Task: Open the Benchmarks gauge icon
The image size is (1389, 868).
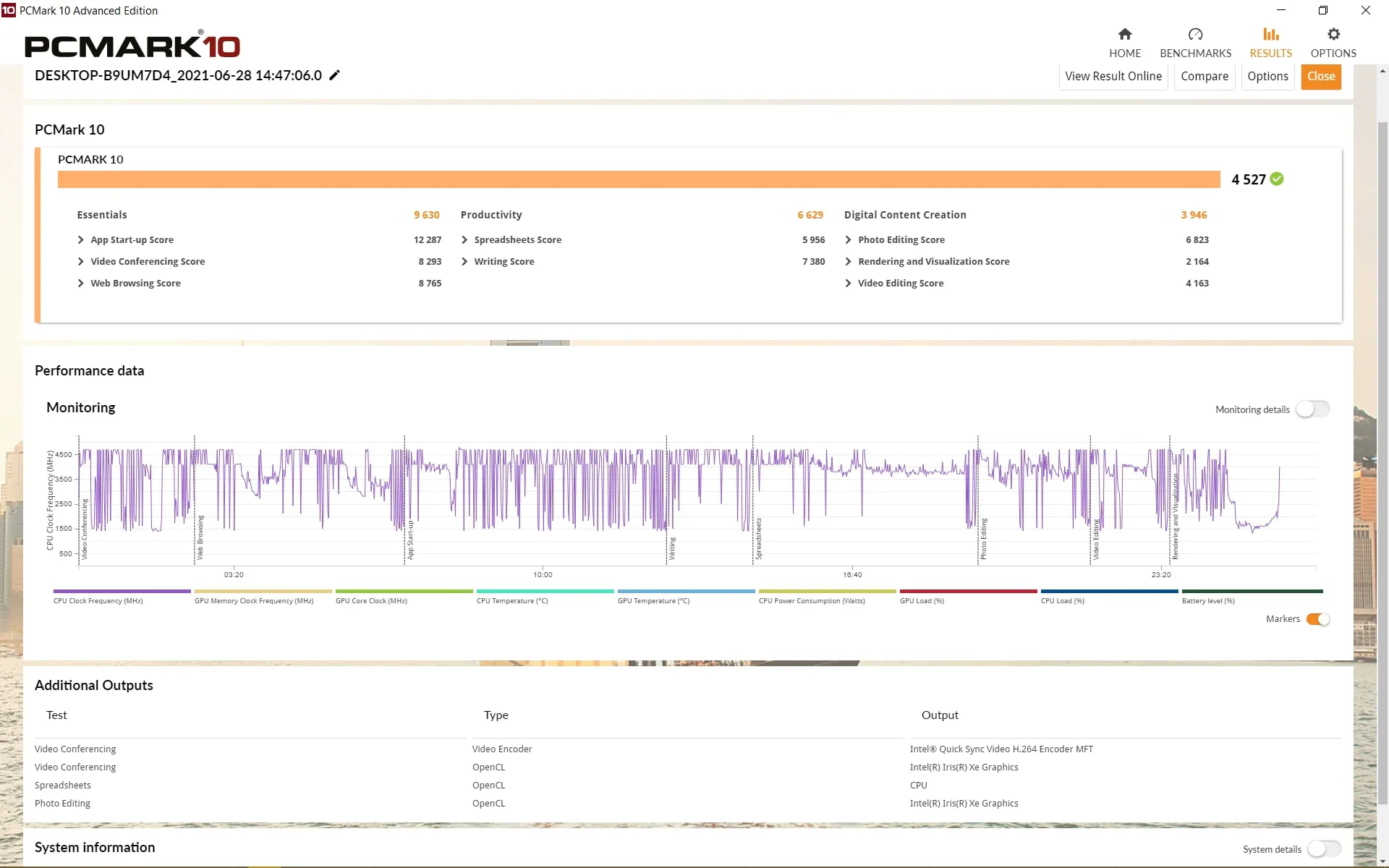Action: click(x=1195, y=34)
